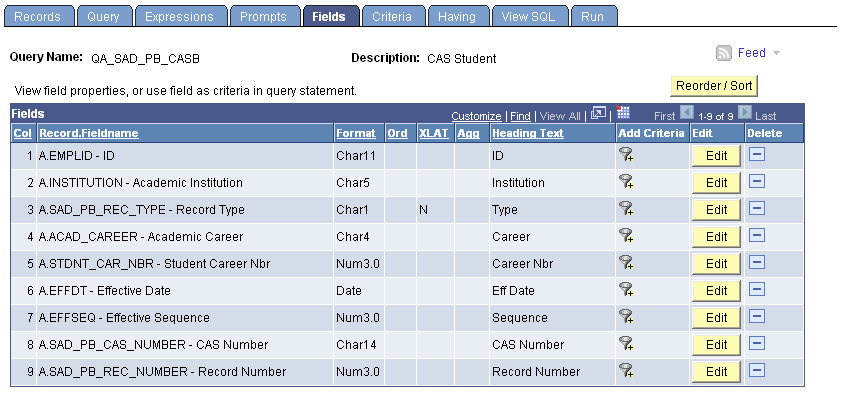Sort by Format column header
Image resolution: width=844 pixels, height=396 pixels.
[x=356, y=133]
